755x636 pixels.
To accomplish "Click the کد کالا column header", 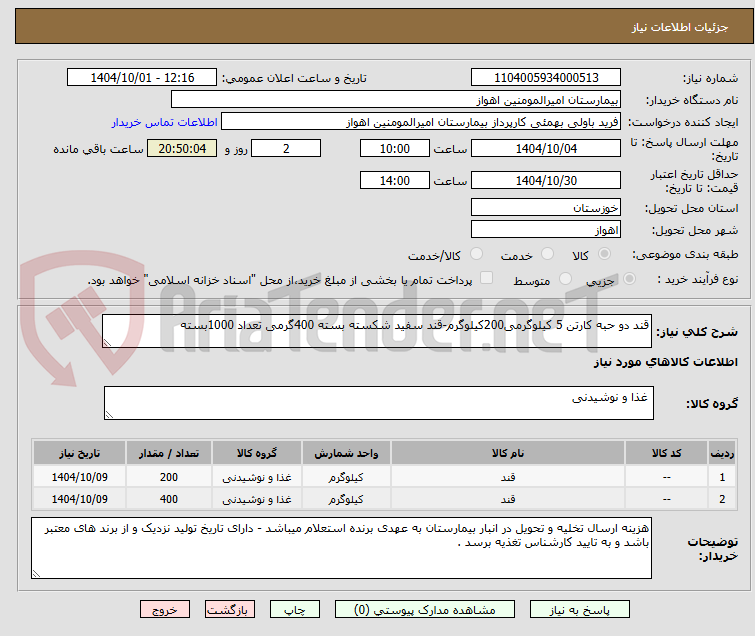I will coord(666,453).
